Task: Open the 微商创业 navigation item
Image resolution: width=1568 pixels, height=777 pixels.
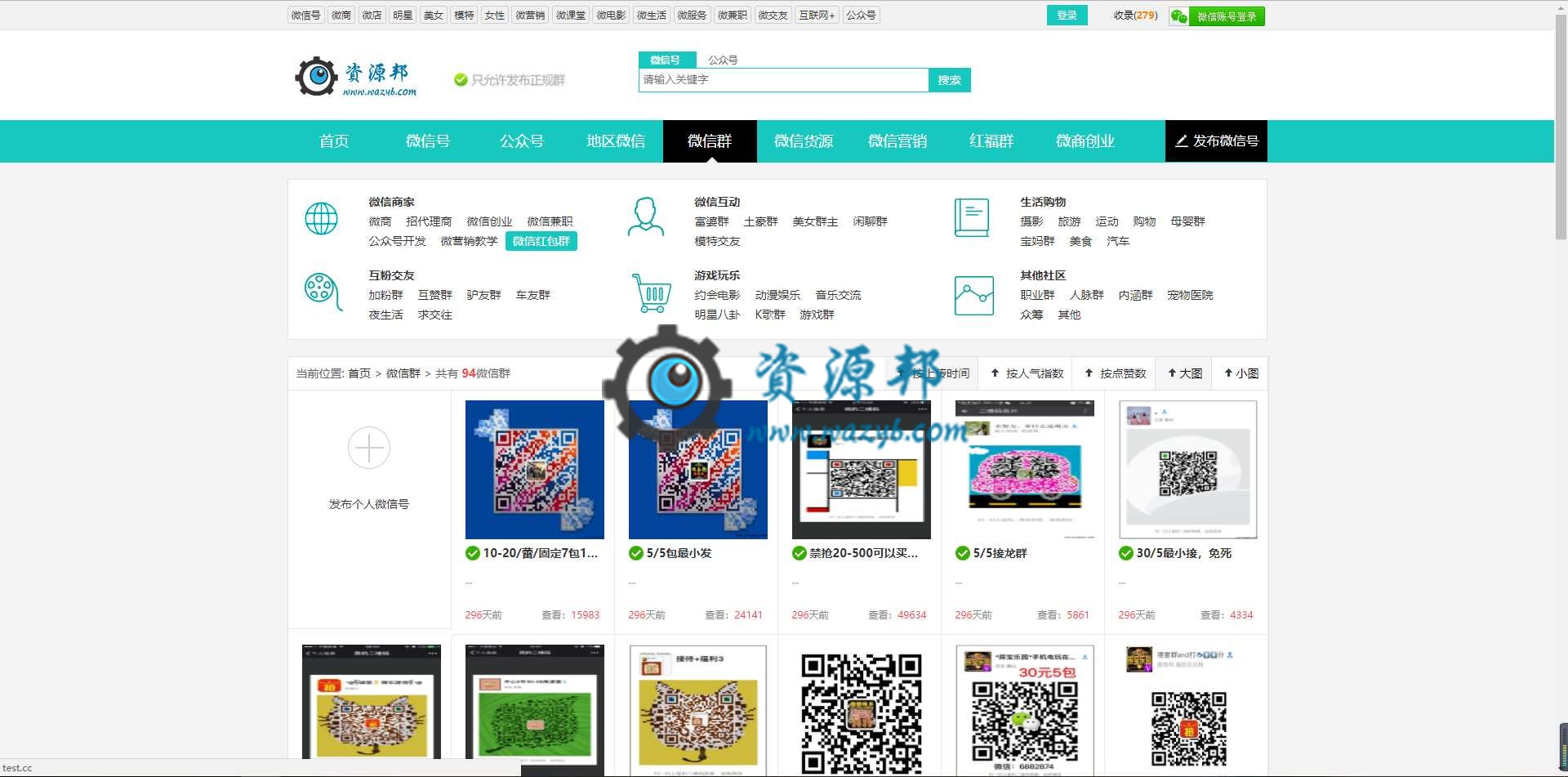Action: 1085,141
